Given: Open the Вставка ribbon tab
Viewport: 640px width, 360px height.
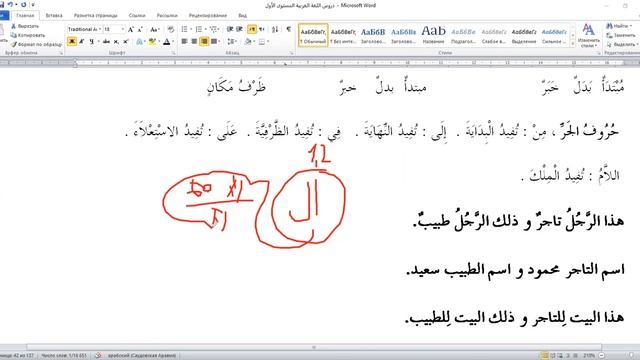Looking at the screenshot, I should click(54, 16).
